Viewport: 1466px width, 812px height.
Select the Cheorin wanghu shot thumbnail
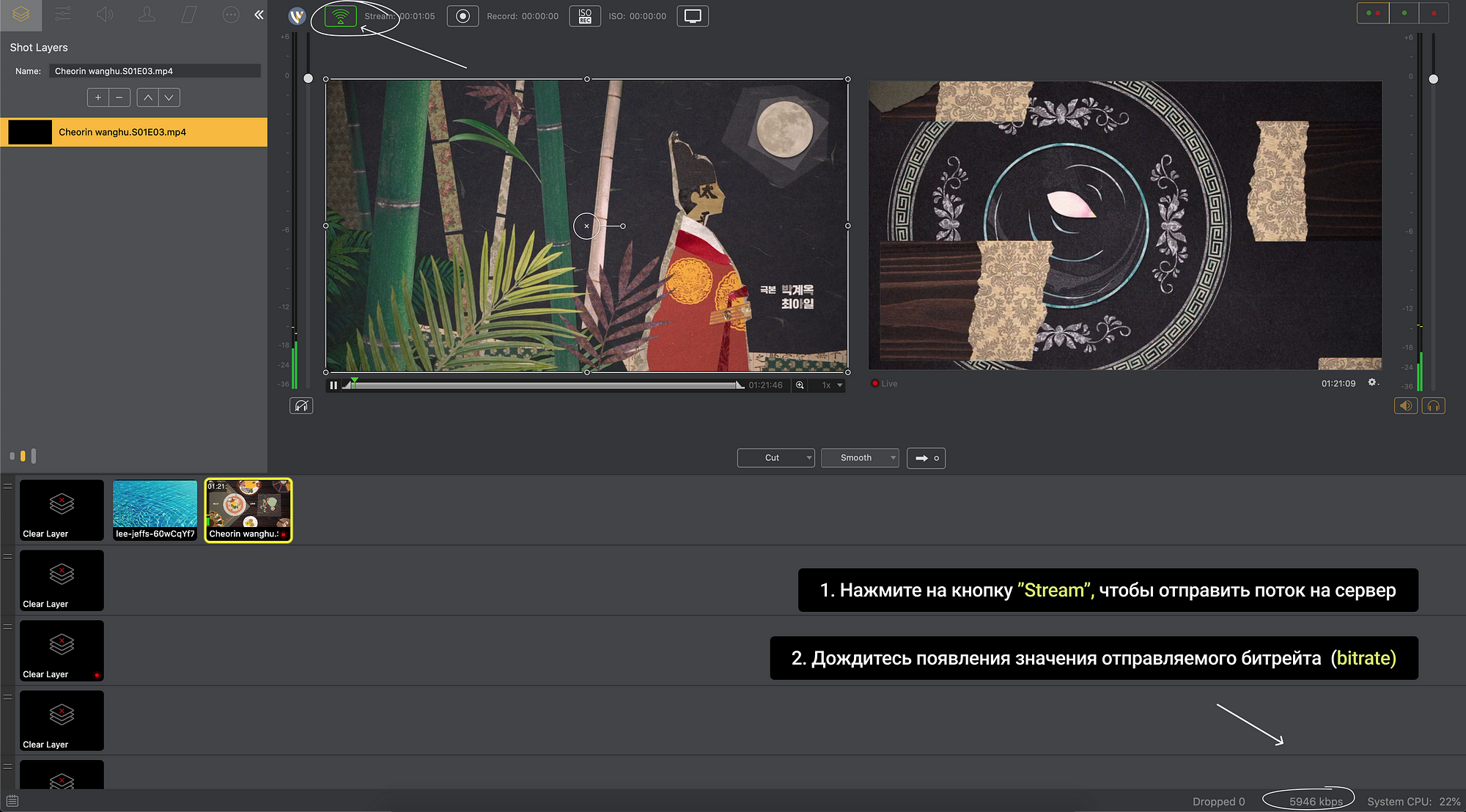248,510
